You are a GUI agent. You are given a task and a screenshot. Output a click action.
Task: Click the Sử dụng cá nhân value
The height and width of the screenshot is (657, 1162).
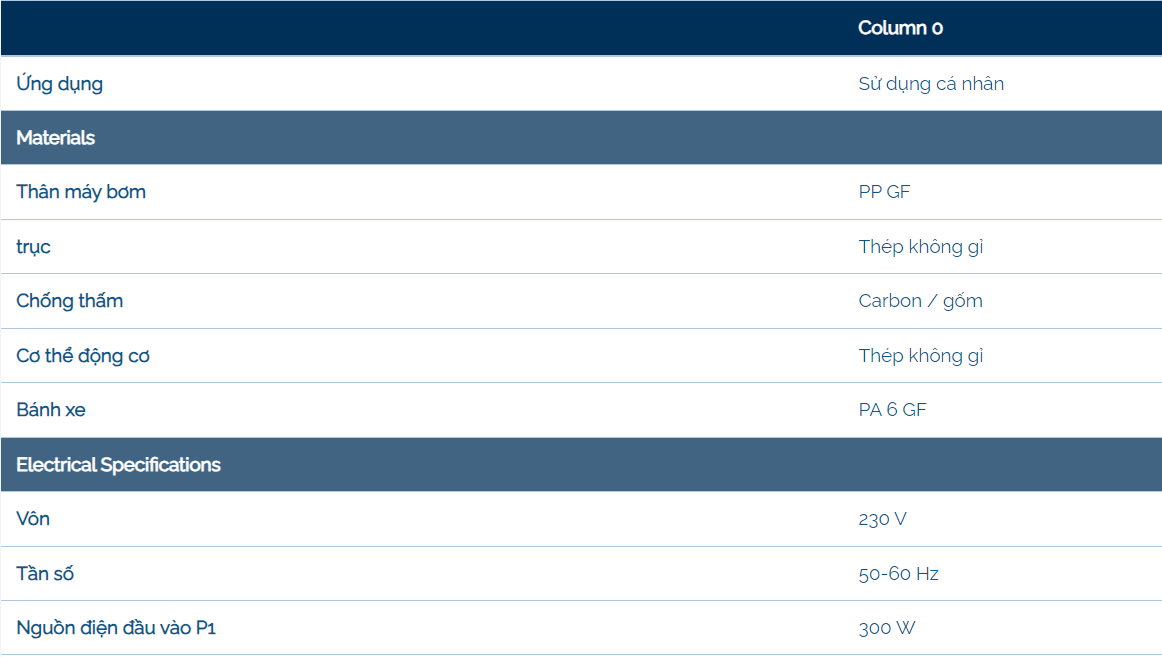[x=931, y=84]
